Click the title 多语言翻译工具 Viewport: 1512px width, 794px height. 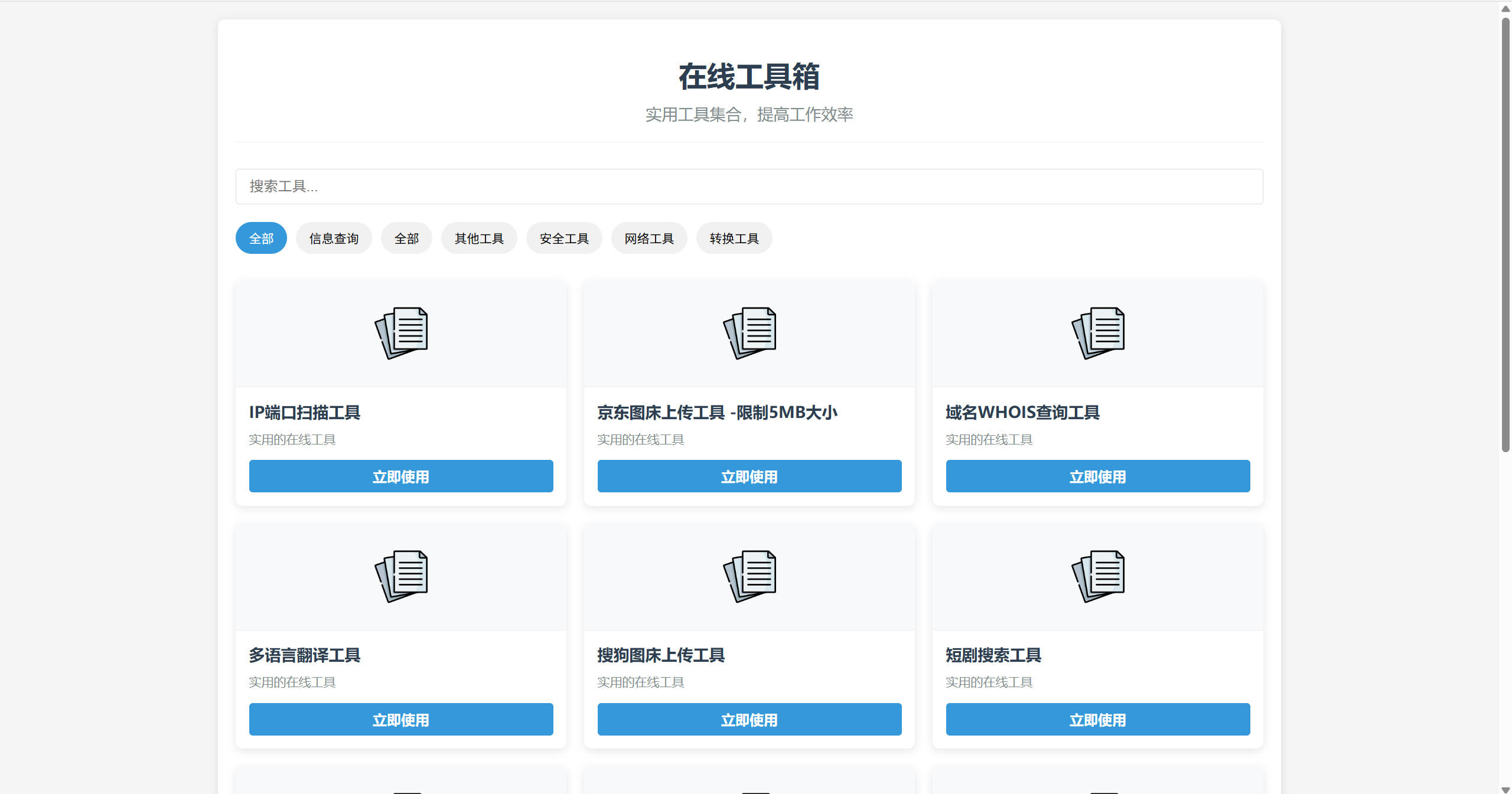pyautogui.click(x=305, y=655)
